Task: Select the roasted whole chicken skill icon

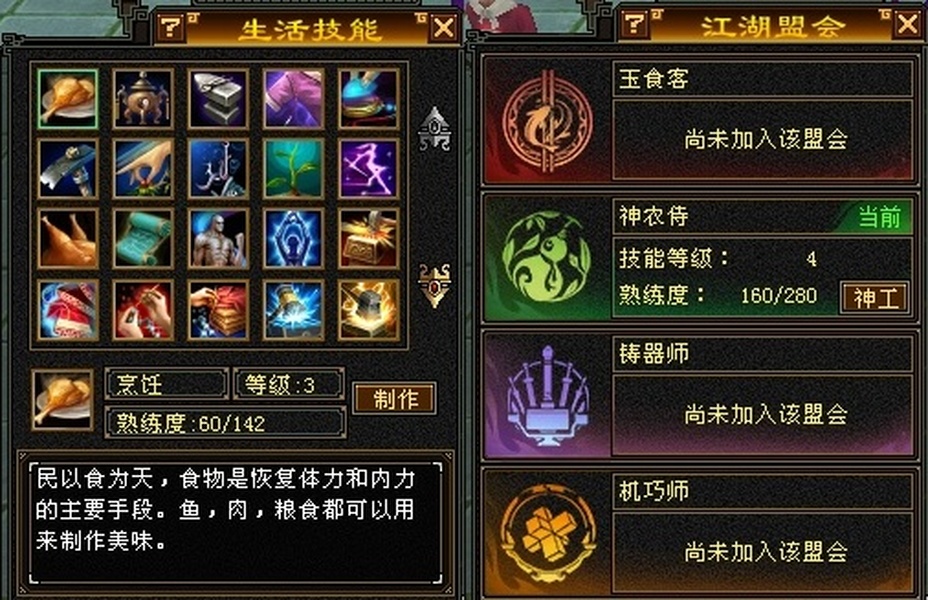Action: pyautogui.click(x=67, y=238)
